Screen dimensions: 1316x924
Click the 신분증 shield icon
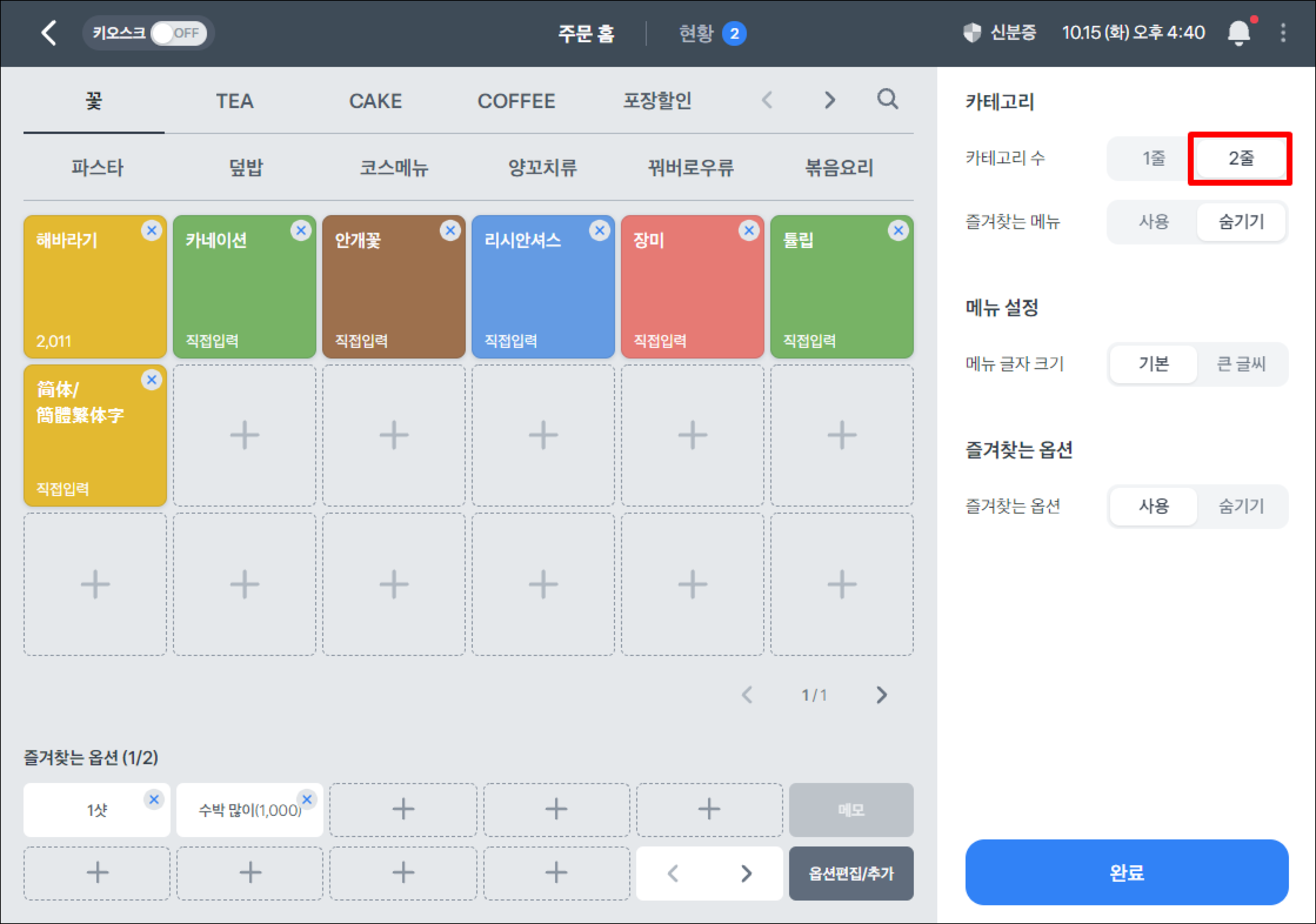click(972, 33)
